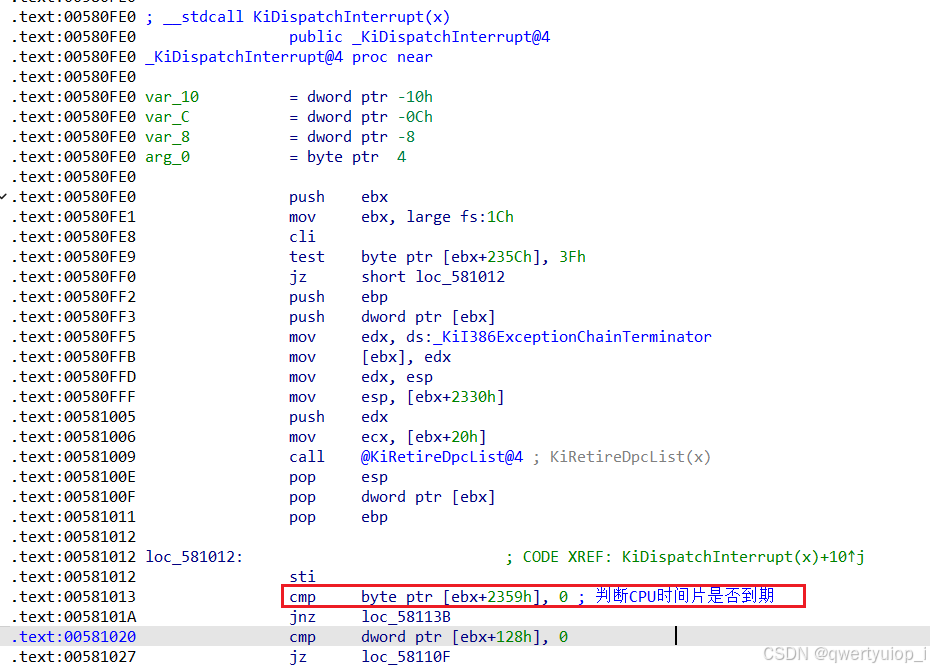Click the pop esp instruction
The height and width of the screenshot is (669, 930).
pyautogui.click(x=338, y=477)
